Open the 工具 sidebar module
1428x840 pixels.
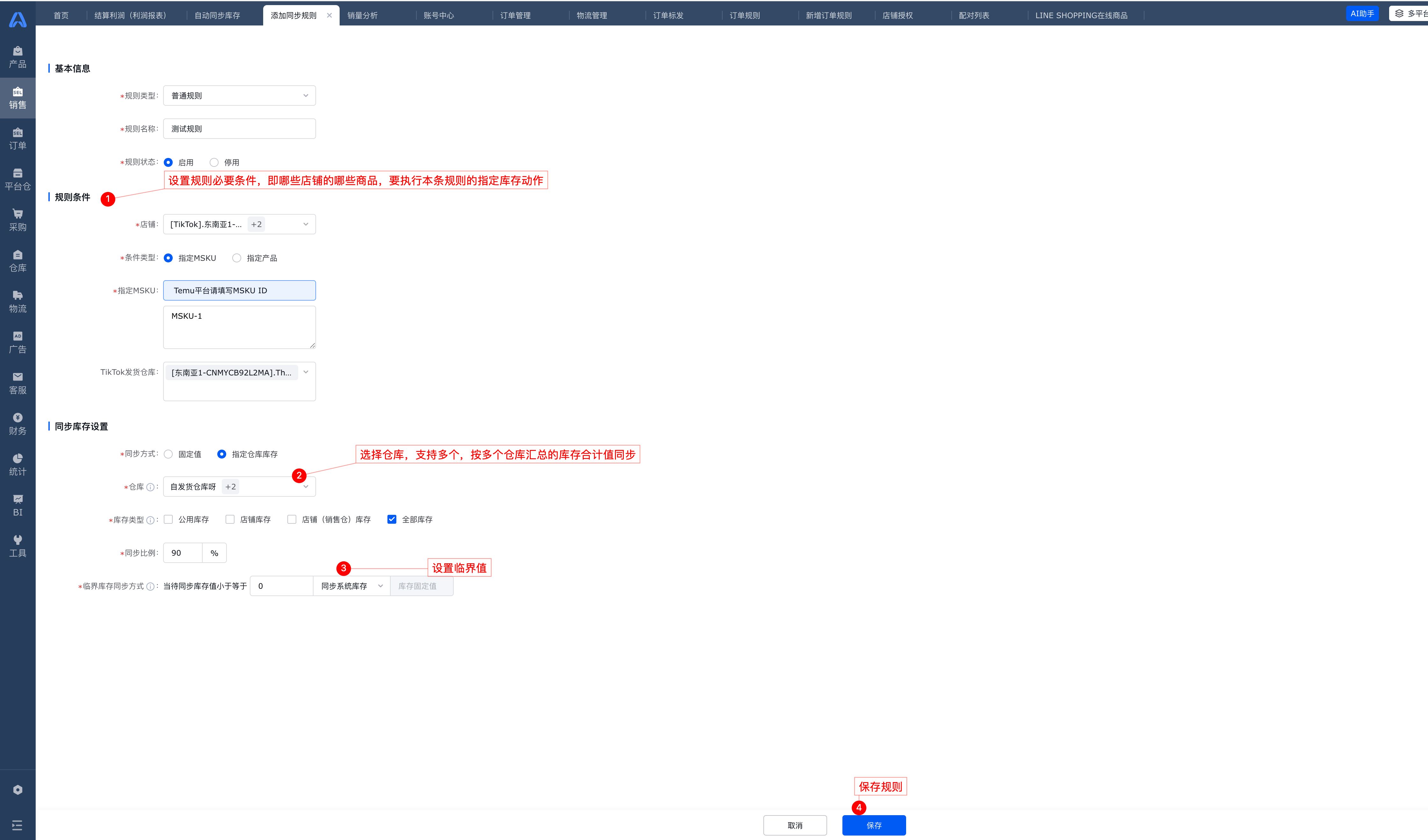pyautogui.click(x=18, y=547)
